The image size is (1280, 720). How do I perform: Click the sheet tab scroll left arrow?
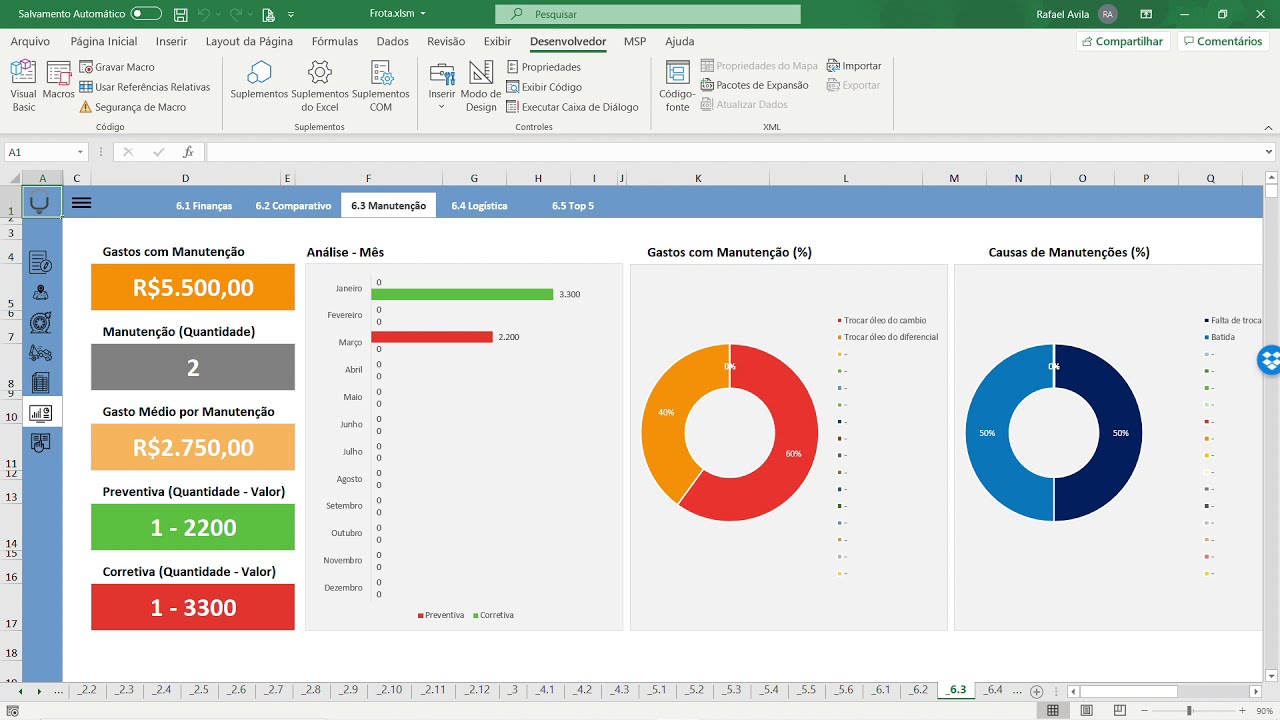21,691
